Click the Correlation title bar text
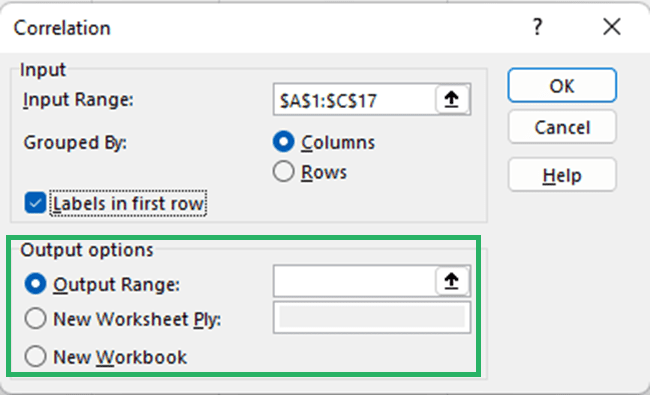This screenshot has height=395, width=650. pos(62,28)
